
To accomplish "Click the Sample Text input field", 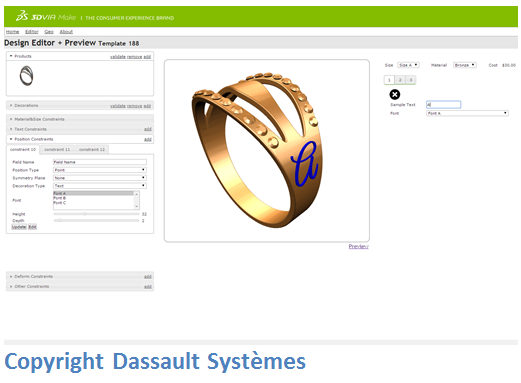I will [x=444, y=105].
